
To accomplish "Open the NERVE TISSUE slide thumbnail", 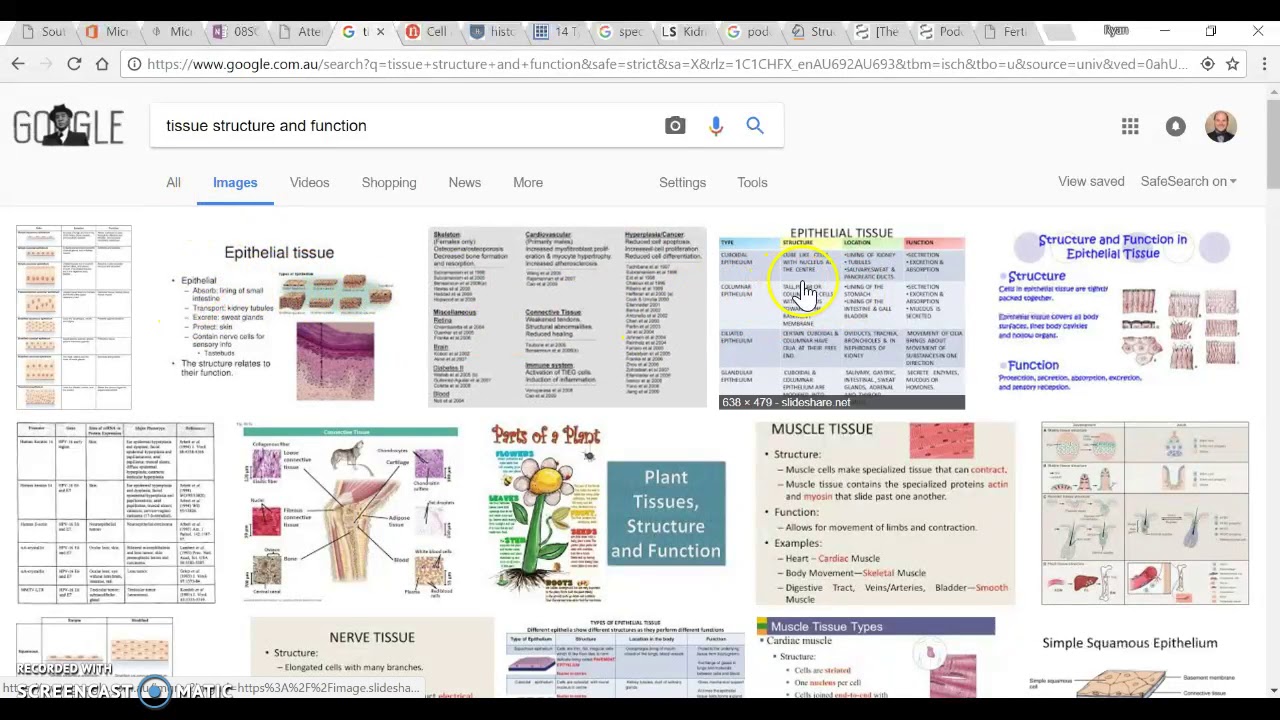I will coord(371,657).
